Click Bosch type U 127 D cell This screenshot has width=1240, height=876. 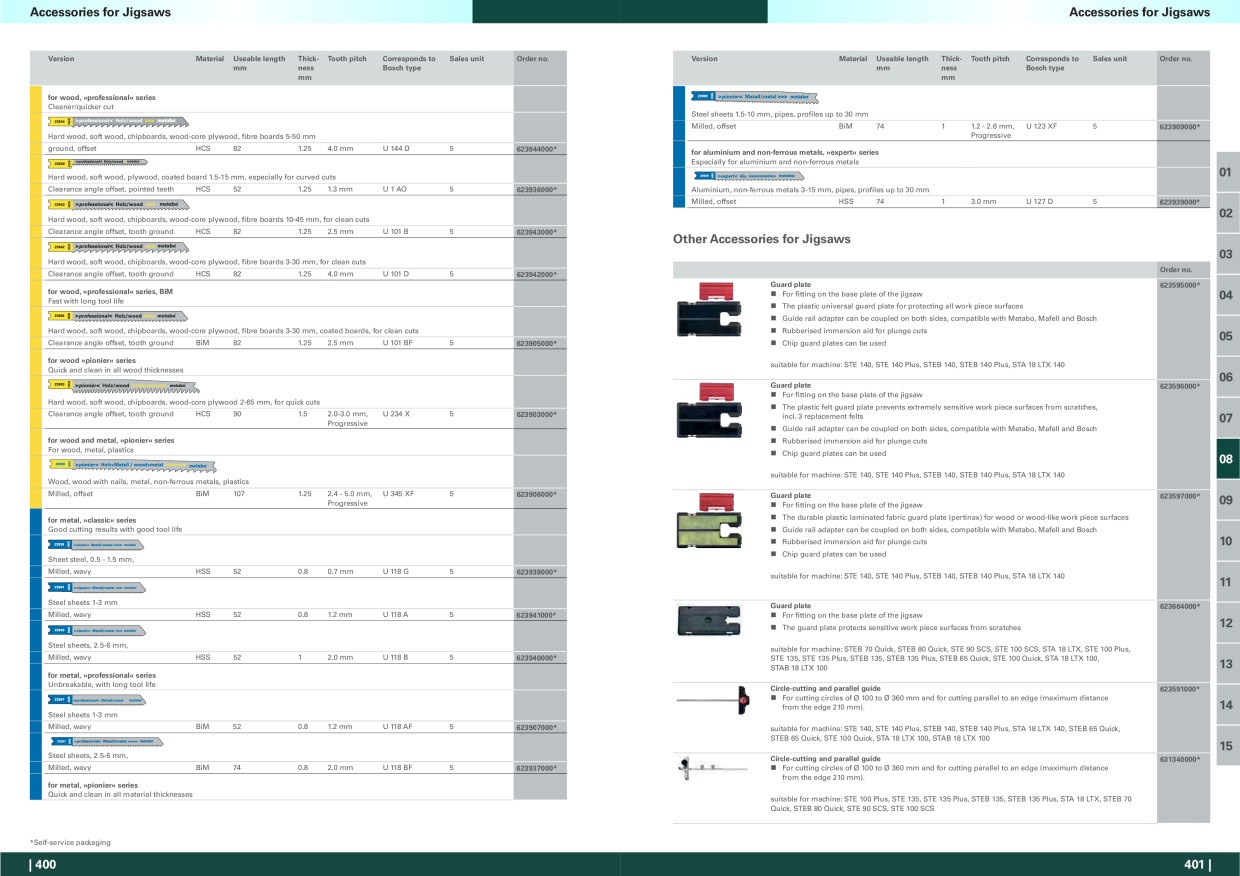[x=1039, y=202]
